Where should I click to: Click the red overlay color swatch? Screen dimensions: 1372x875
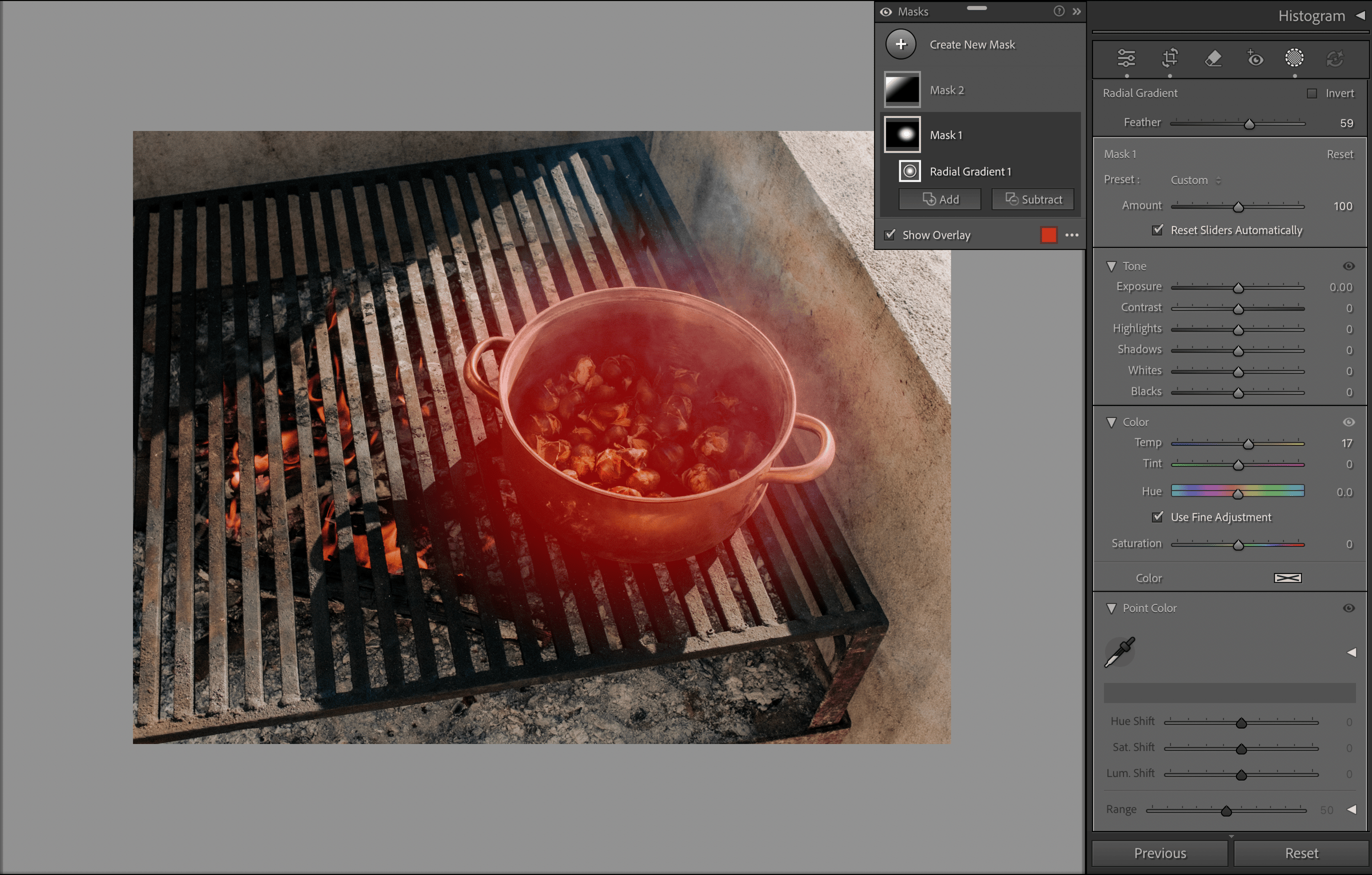[1049, 235]
